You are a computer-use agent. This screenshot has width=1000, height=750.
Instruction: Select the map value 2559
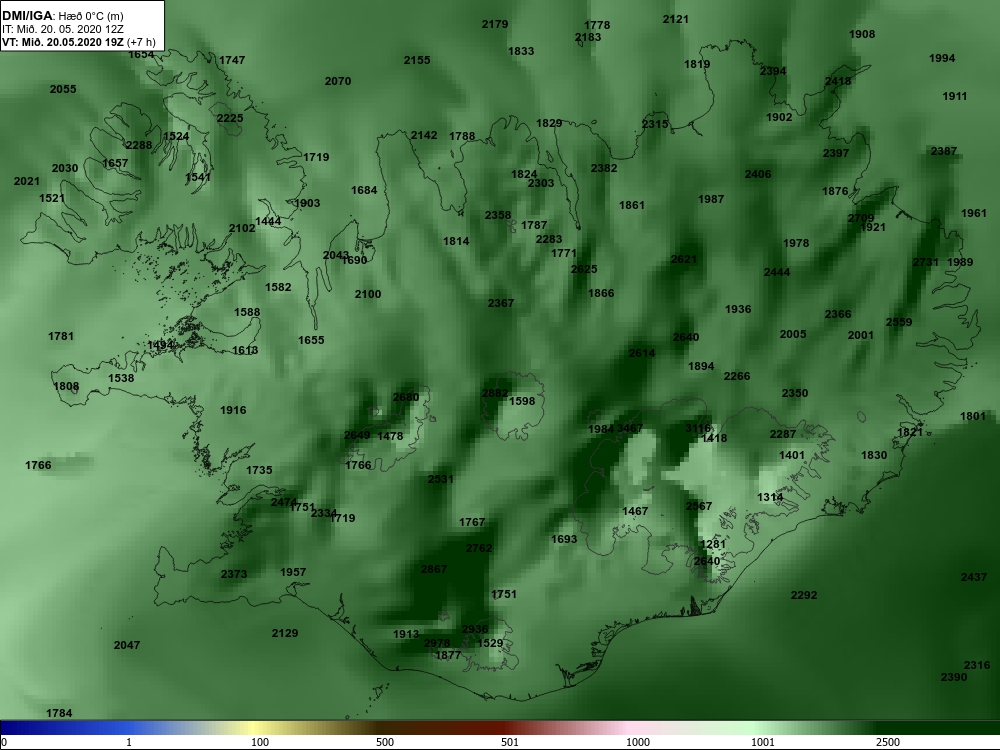[x=899, y=322]
